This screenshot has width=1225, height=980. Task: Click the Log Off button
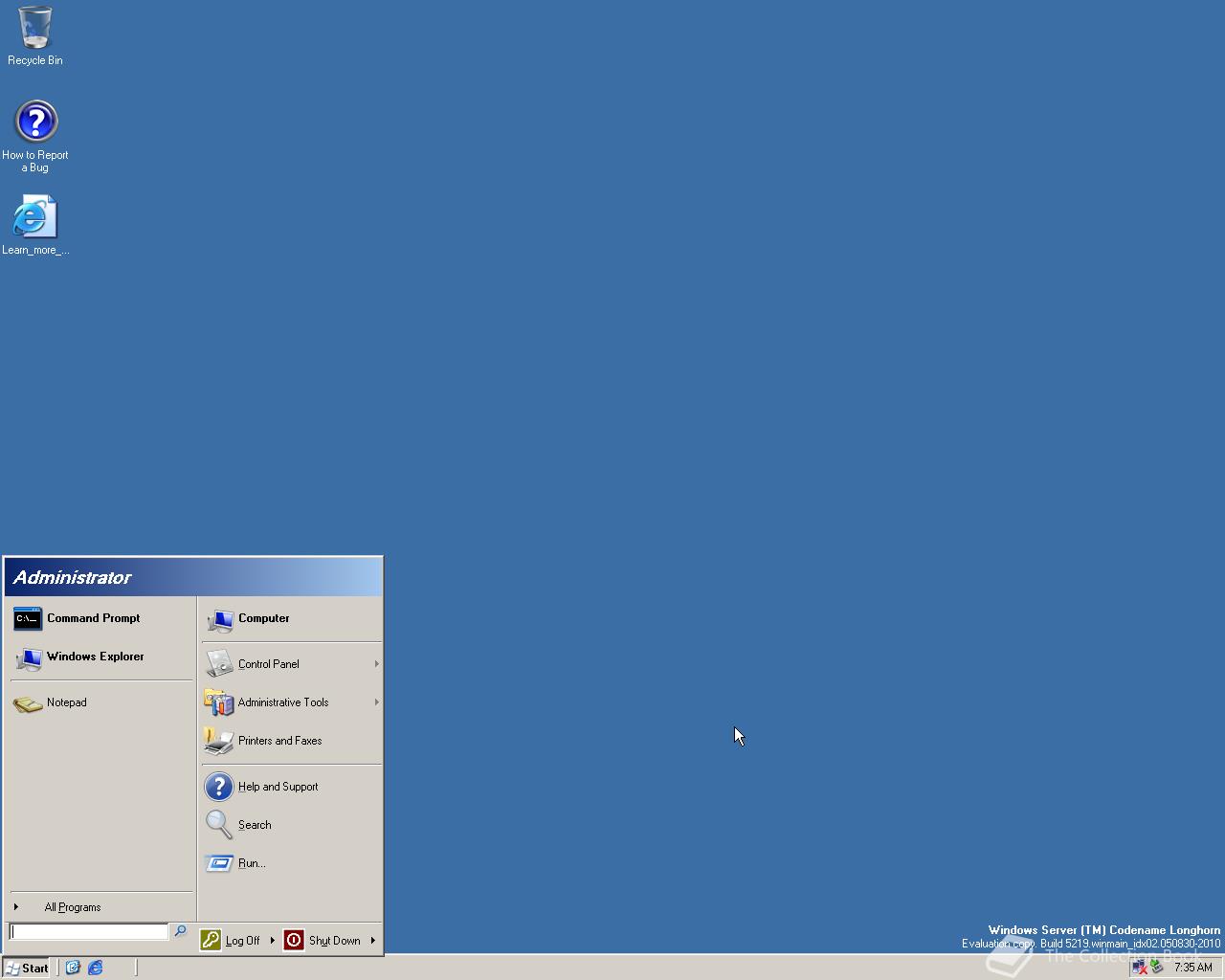point(231,941)
